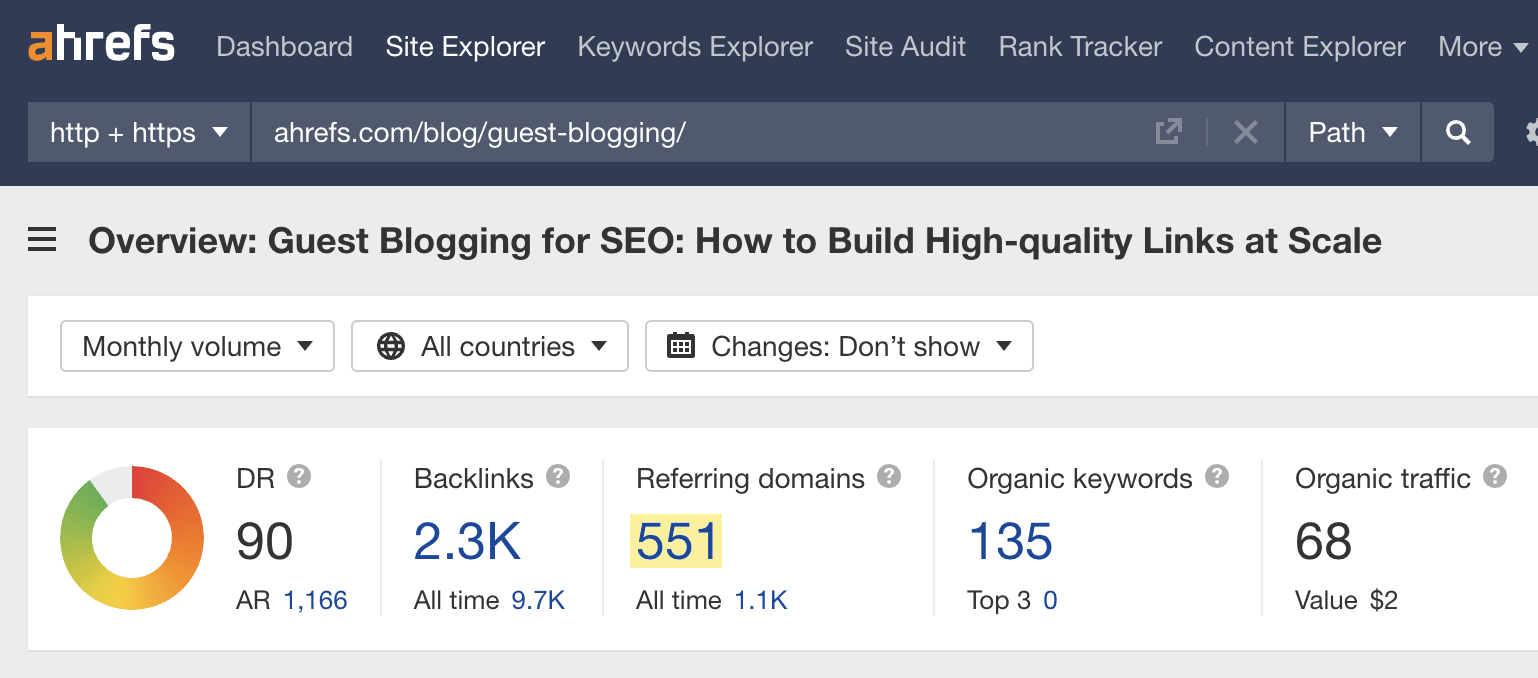Click the Top 3 value 0 link
Viewport: 1538px width, 678px height.
(x=1050, y=600)
